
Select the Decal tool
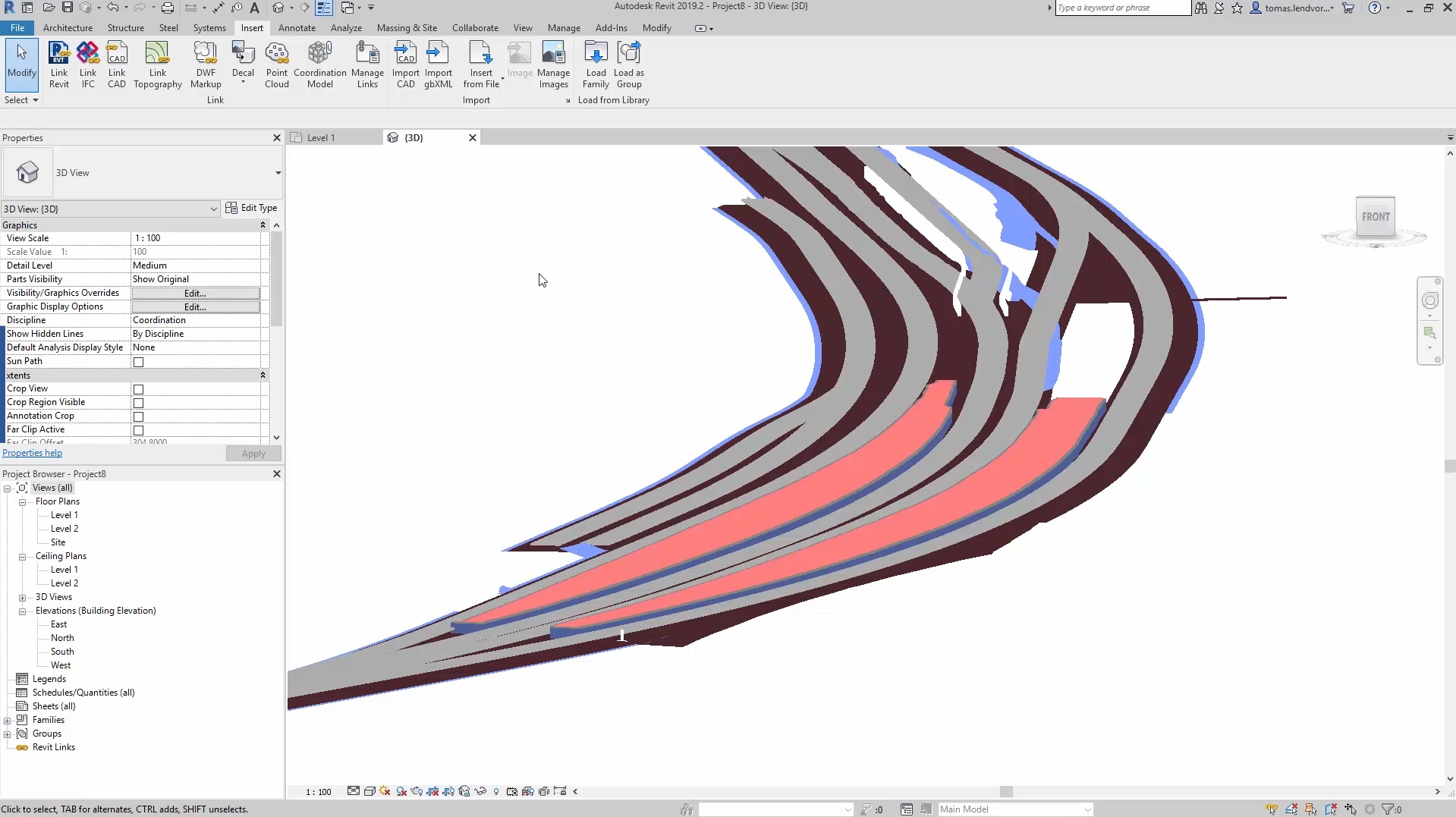click(243, 61)
